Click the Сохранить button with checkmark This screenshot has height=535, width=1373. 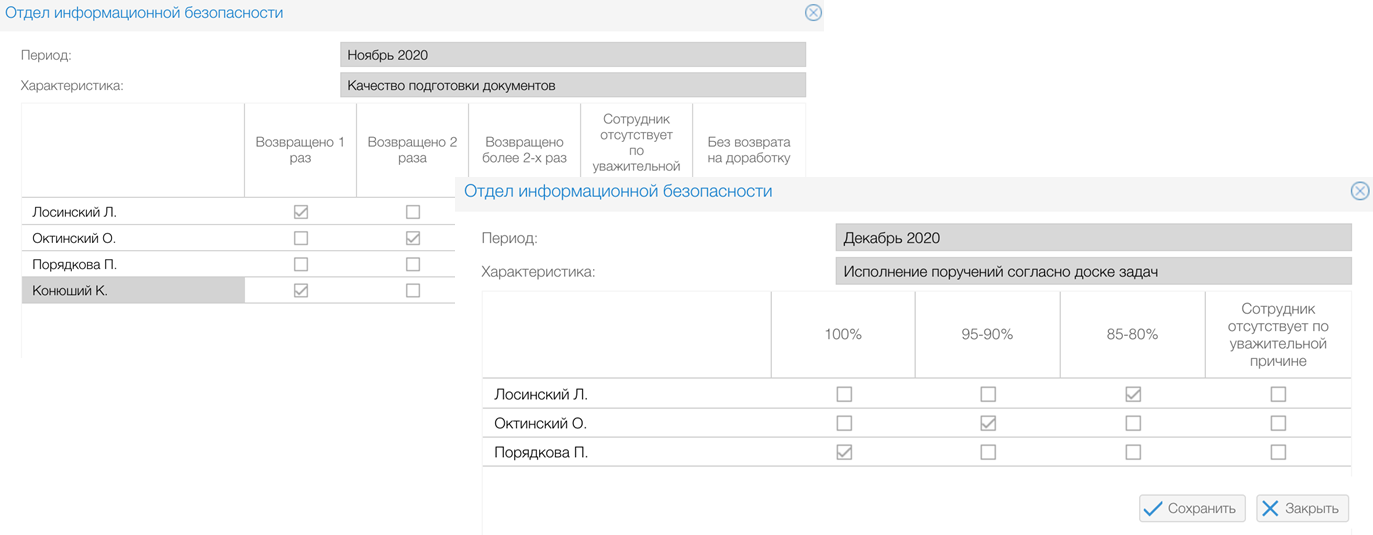[x=1191, y=508]
